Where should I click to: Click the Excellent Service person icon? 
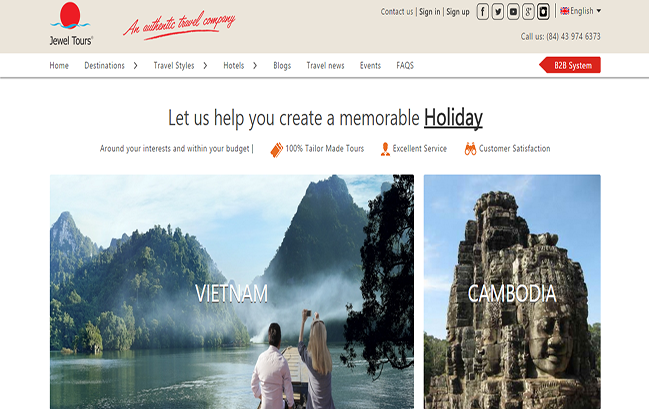pos(385,149)
